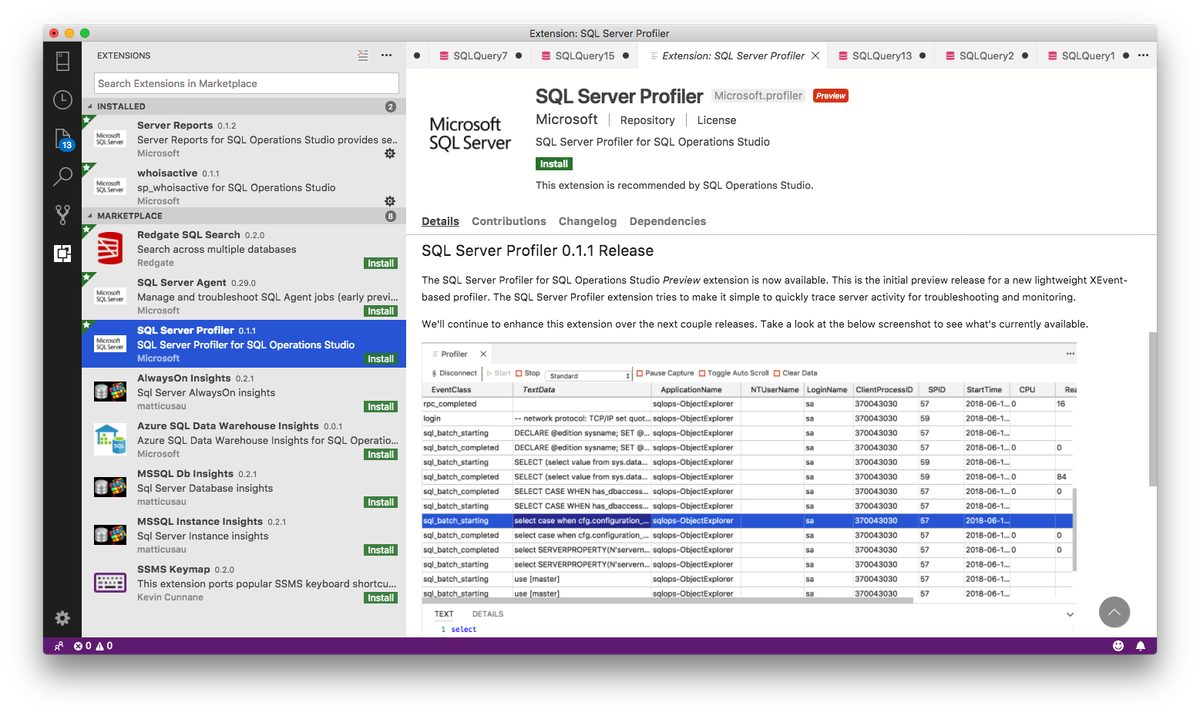
Task: Switch to SQLQuery13 tab
Action: click(882, 56)
